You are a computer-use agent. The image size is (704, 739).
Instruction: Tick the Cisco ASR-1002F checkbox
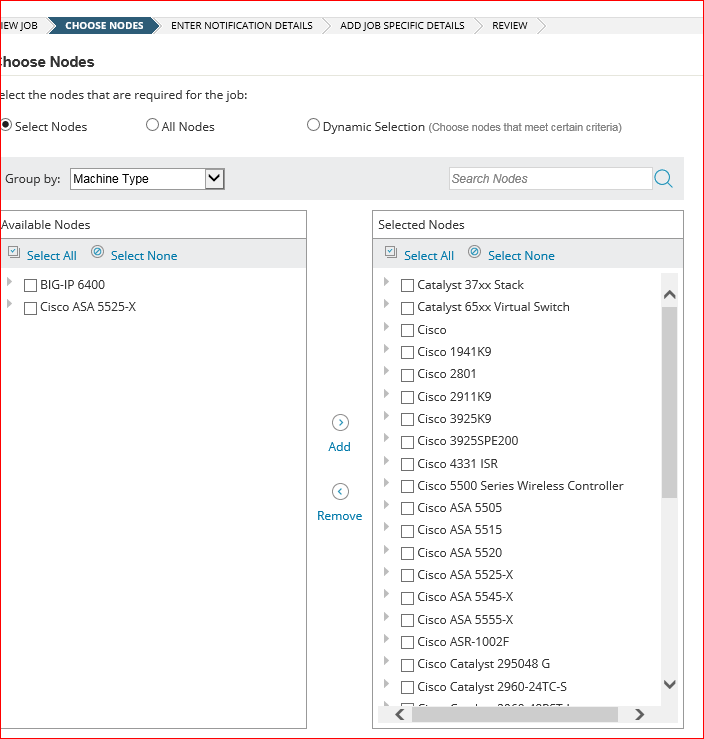pyautogui.click(x=407, y=642)
